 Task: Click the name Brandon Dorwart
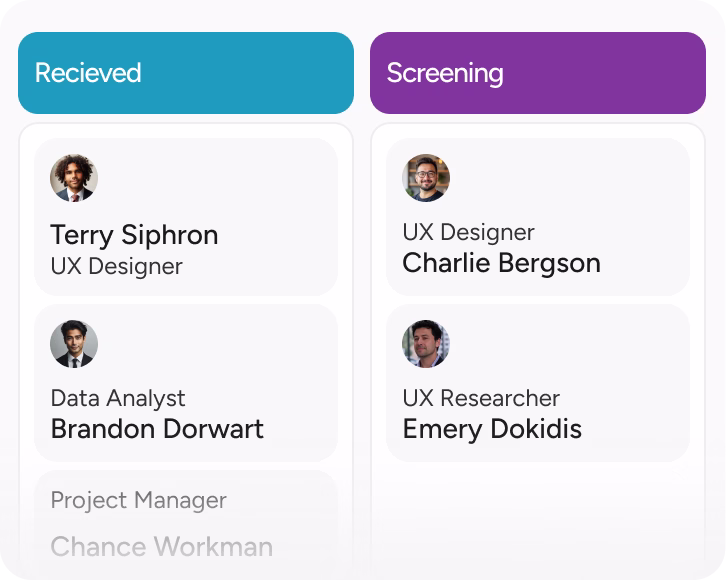coord(157,429)
